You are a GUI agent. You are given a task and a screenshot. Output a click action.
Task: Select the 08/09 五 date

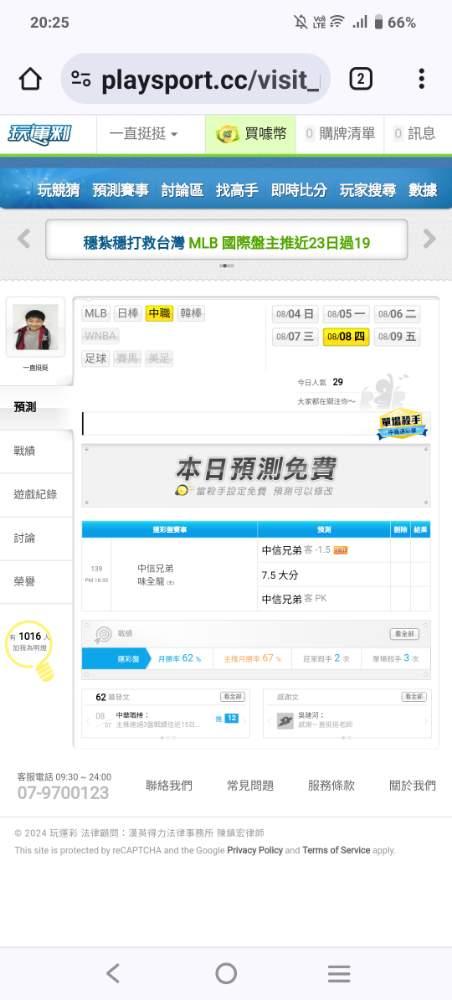click(397, 336)
